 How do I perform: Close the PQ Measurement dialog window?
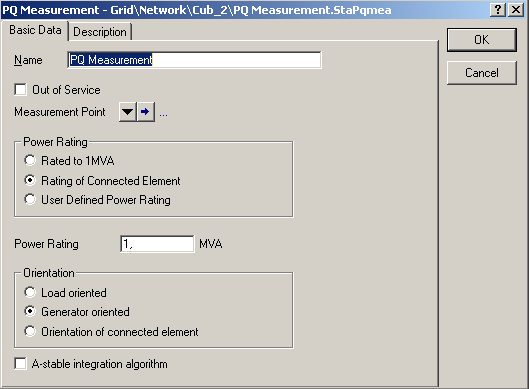516,9
